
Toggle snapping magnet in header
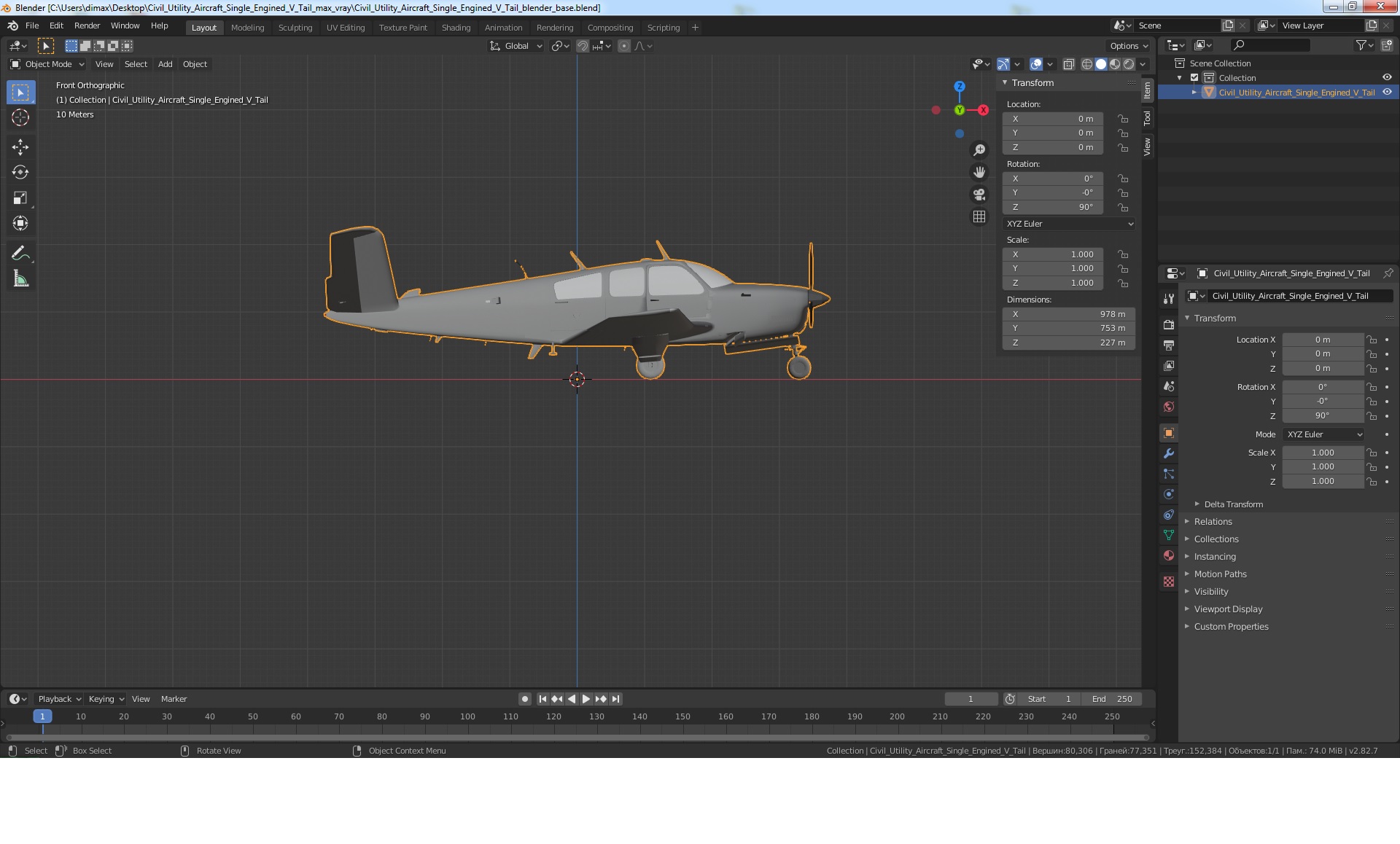(583, 46)
